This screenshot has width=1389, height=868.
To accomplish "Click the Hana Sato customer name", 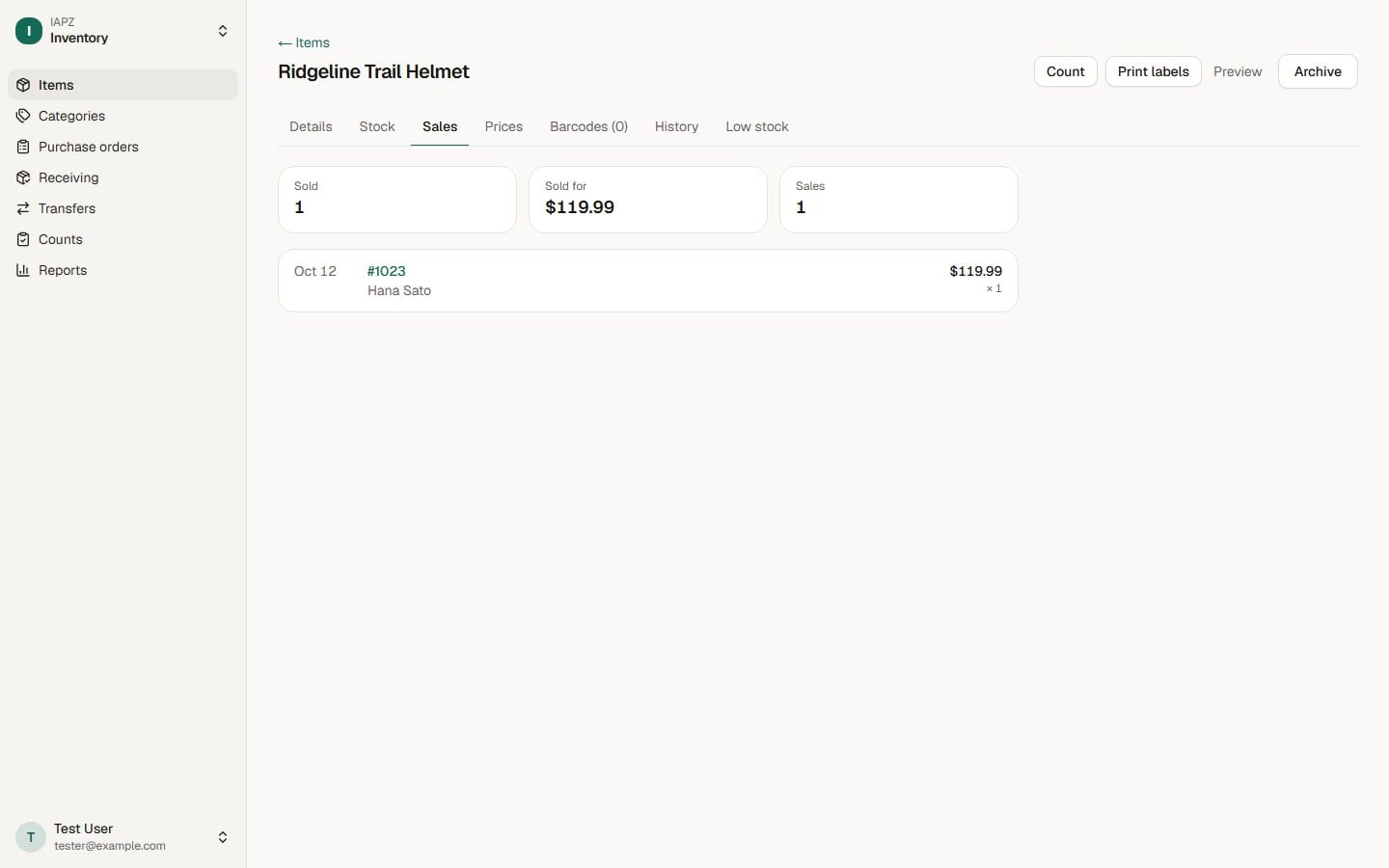I will pyautogui.click(x=399, y=290).
